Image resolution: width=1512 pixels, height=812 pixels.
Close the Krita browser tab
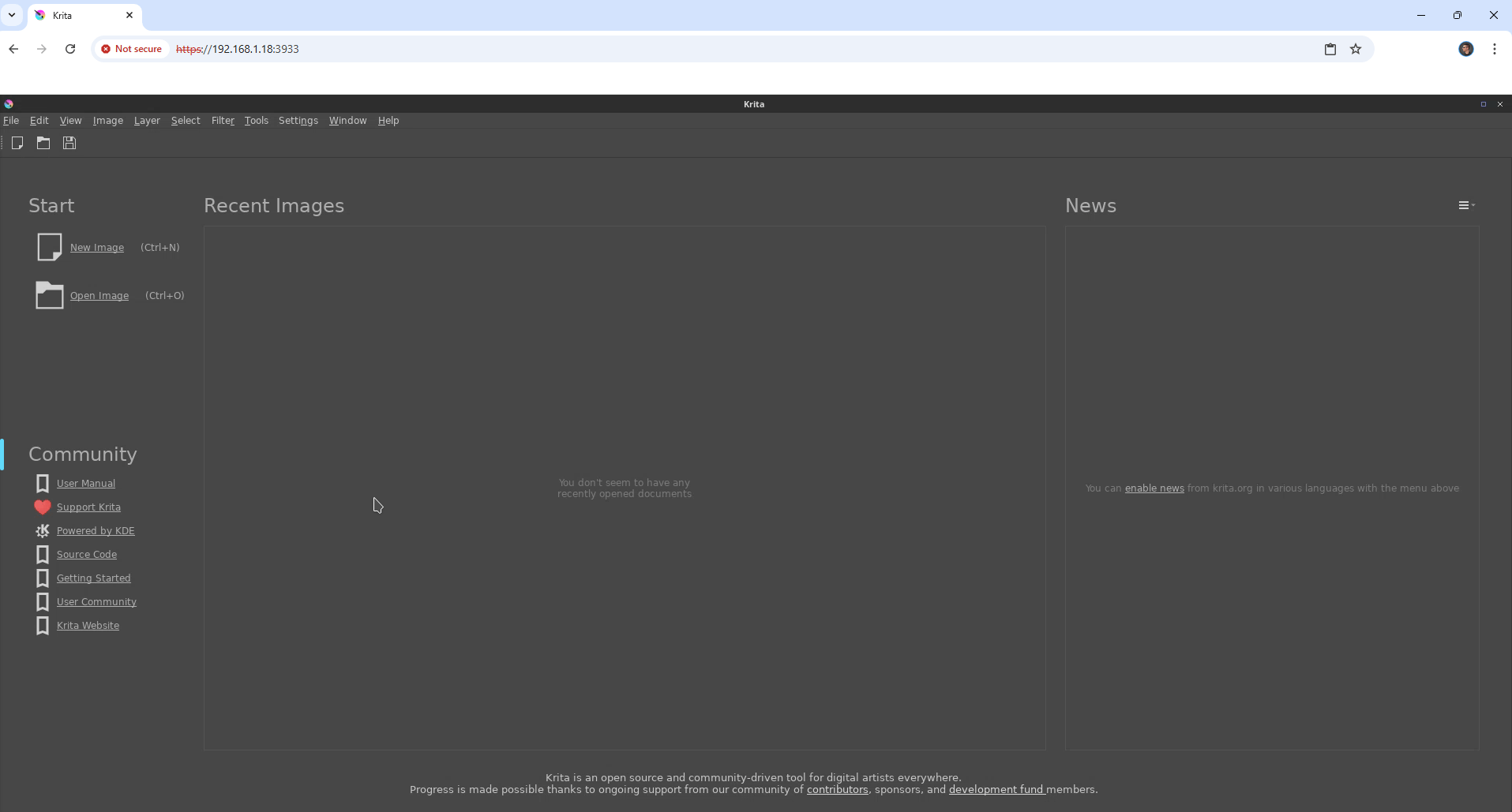[129, 15]
